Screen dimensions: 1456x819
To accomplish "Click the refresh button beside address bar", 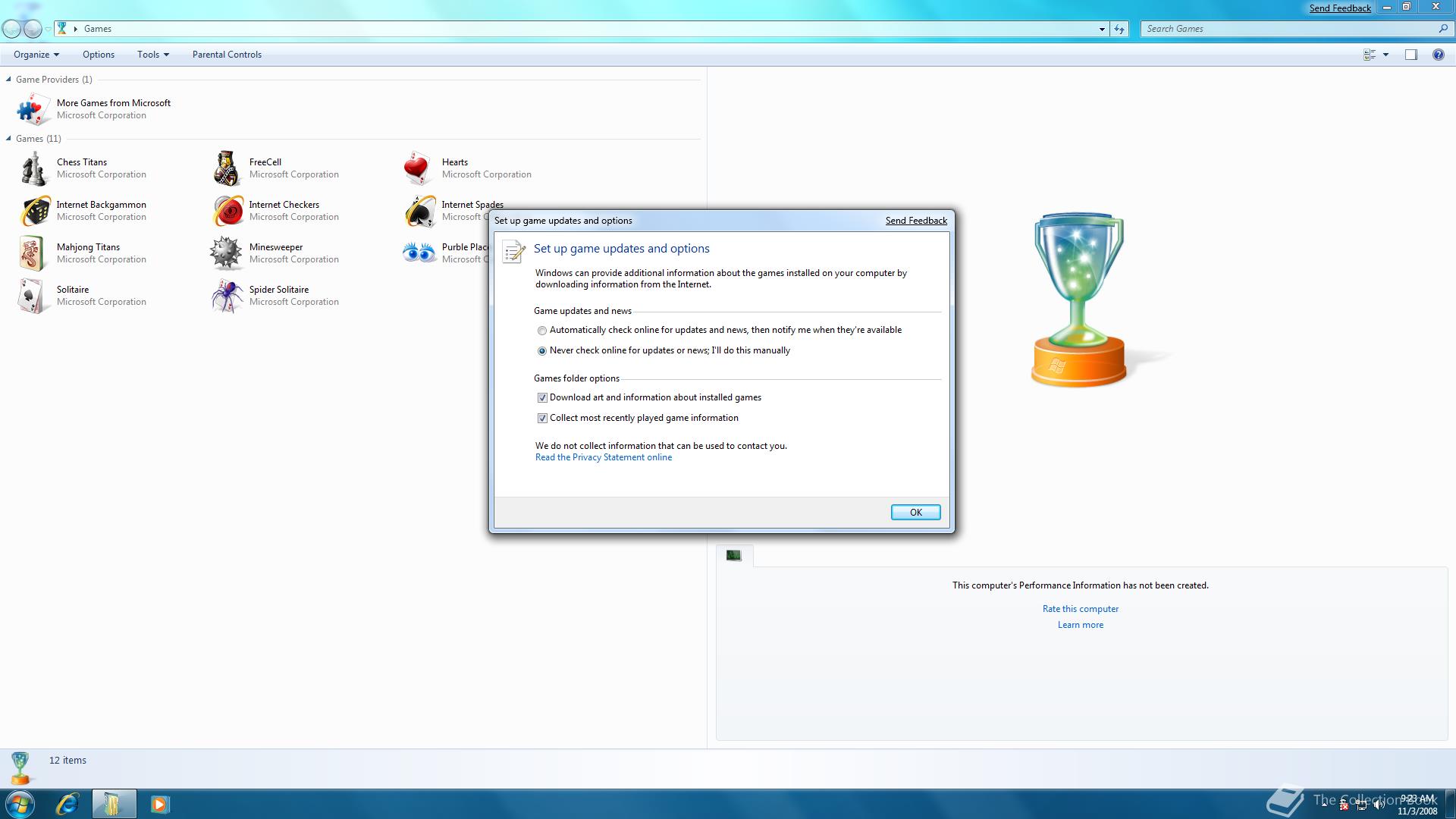I will click(x=1119, y=29).
